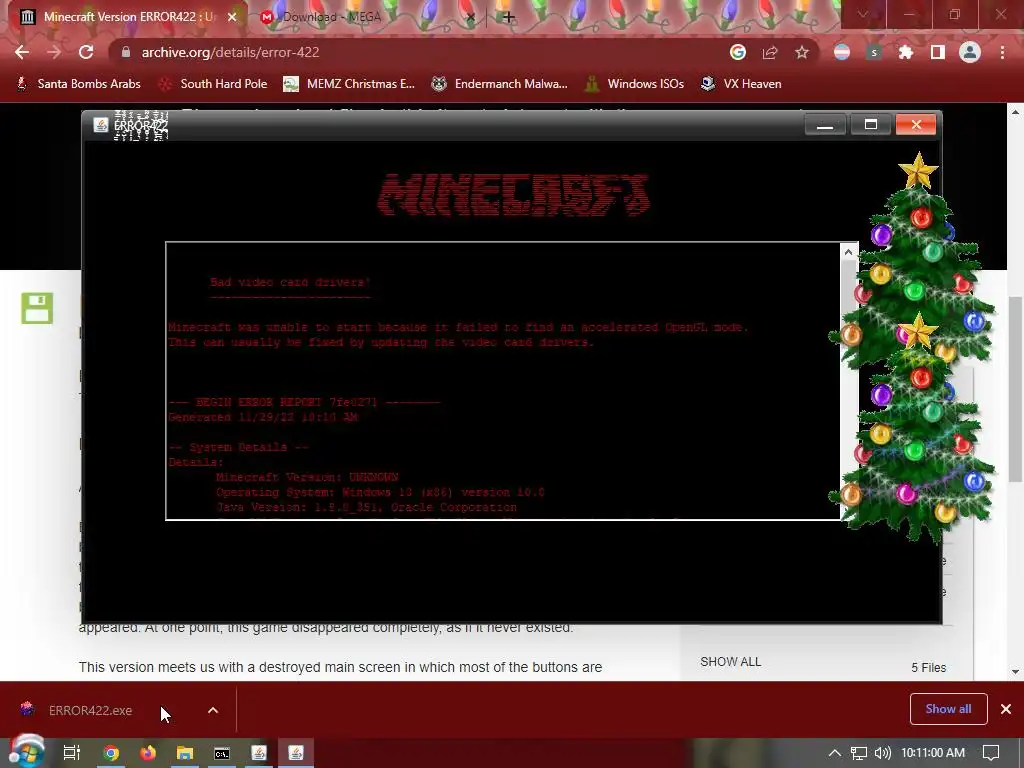Open the Extensions puzzle icon
Image resolution: width=1024 pixels, height=768 pixels.
tap(906, 52)
